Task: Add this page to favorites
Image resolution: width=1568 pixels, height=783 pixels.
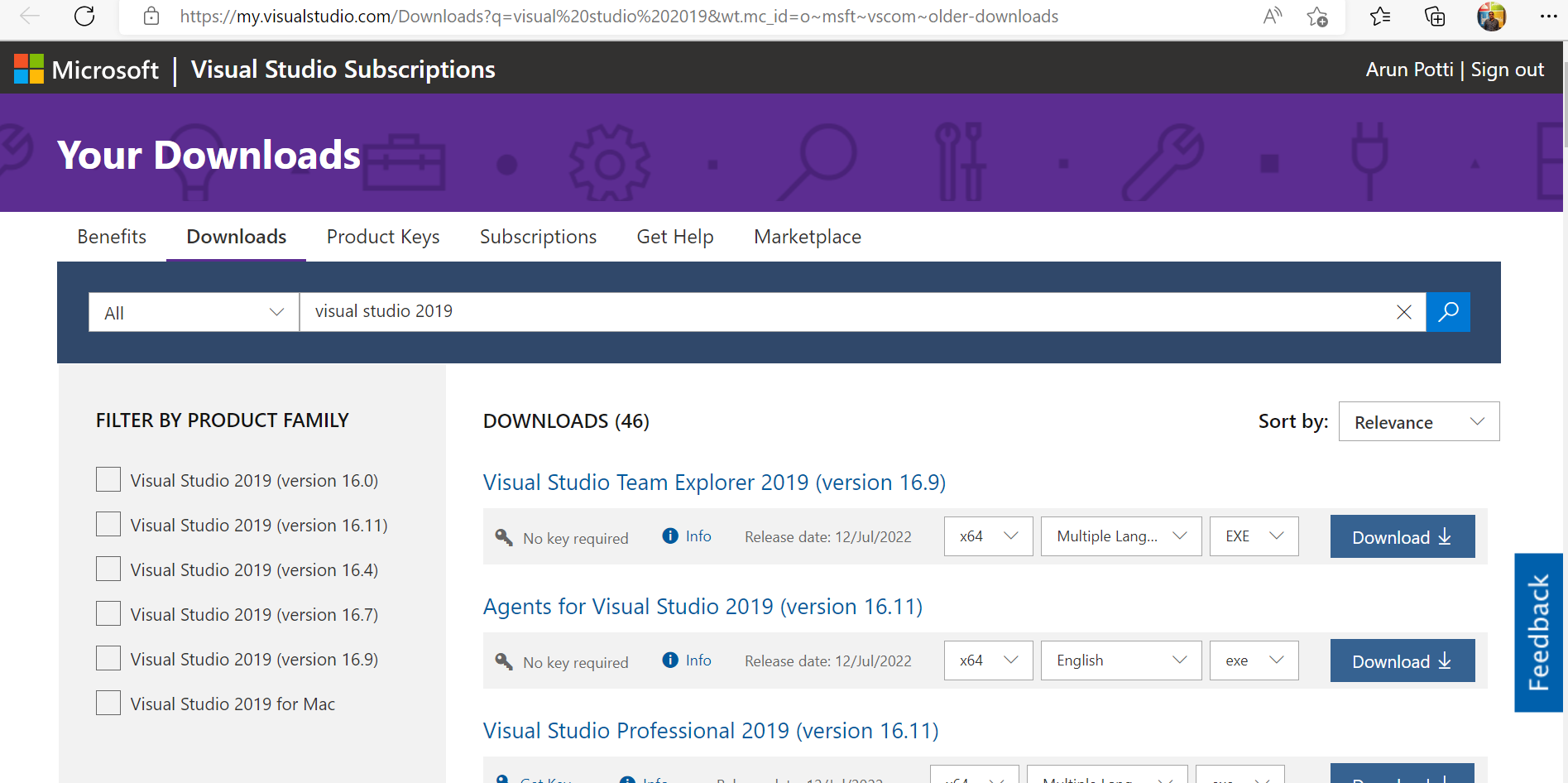Action: click(x=1317, y=17)
